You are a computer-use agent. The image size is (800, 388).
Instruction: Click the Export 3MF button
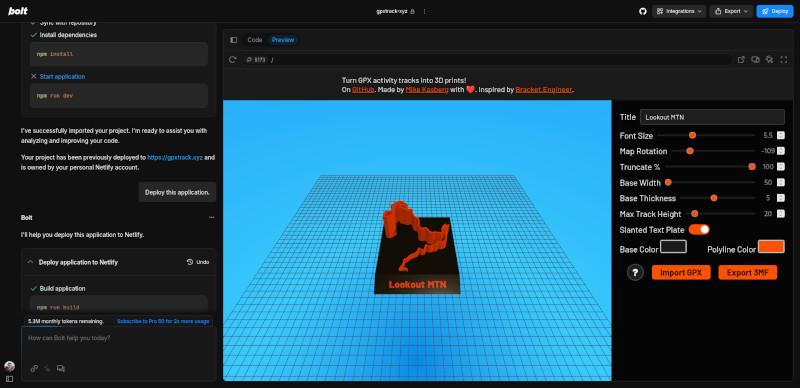point(748,273)
